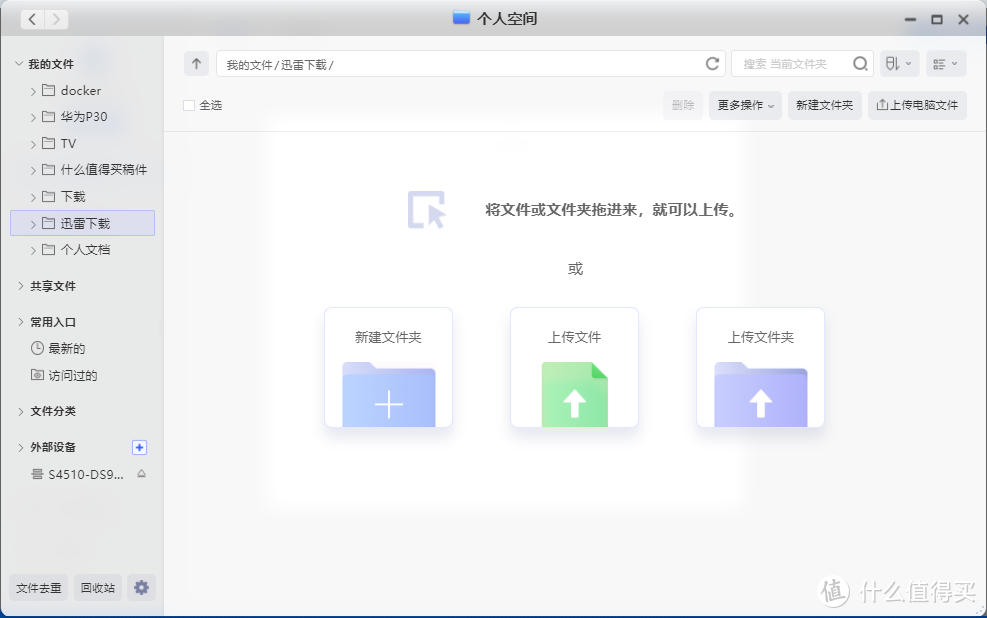Open the settings gear icon
The height and width of the screenshot is (618, 987).
[x=141, y=588]
